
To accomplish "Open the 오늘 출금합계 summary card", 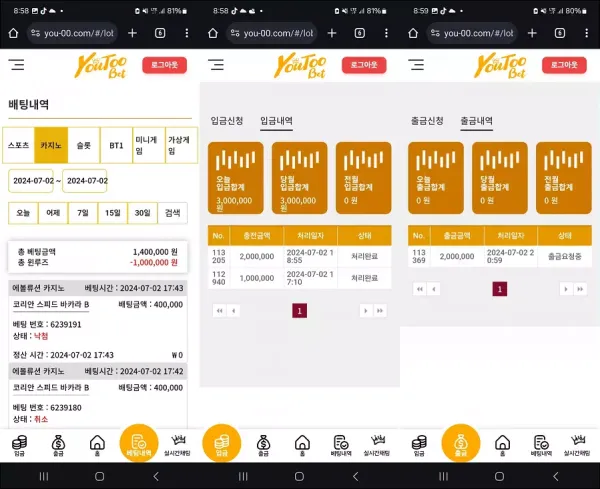I will pos(436,178).
